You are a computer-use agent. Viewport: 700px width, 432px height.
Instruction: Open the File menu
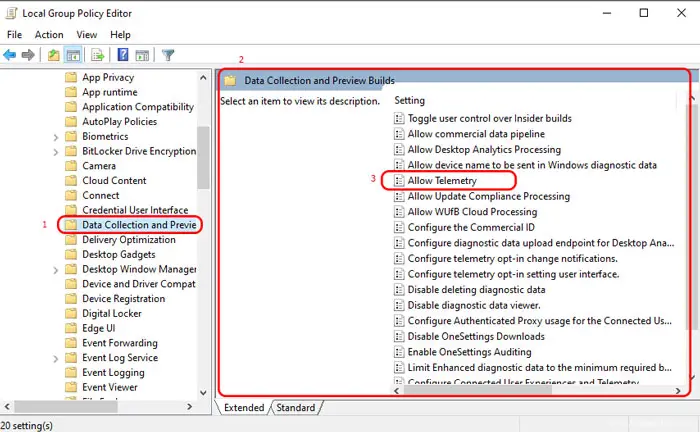(x=14, y=35)
